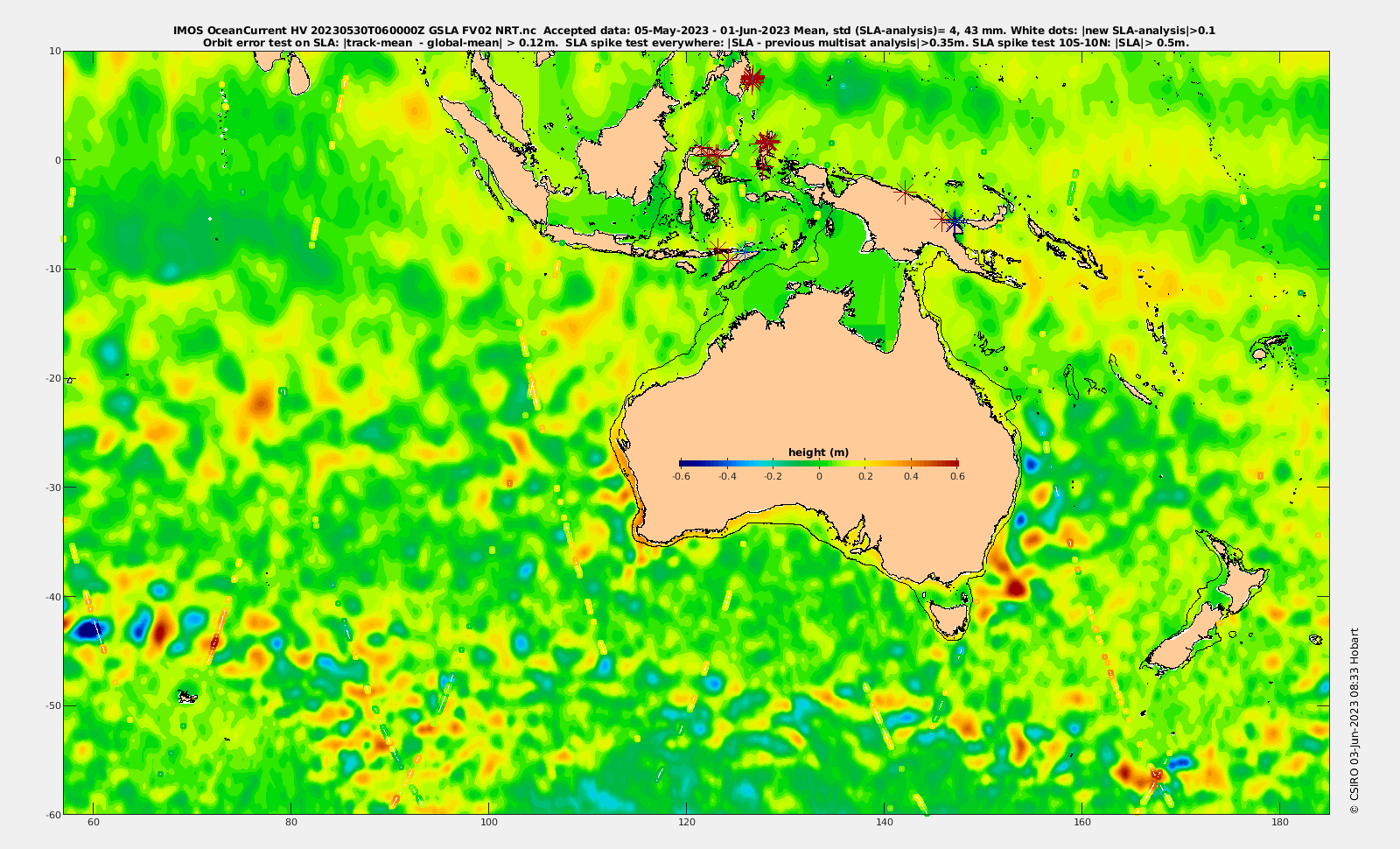
Task: Click New Zealand's South Island on the map
Action: tap(1185, 638)
